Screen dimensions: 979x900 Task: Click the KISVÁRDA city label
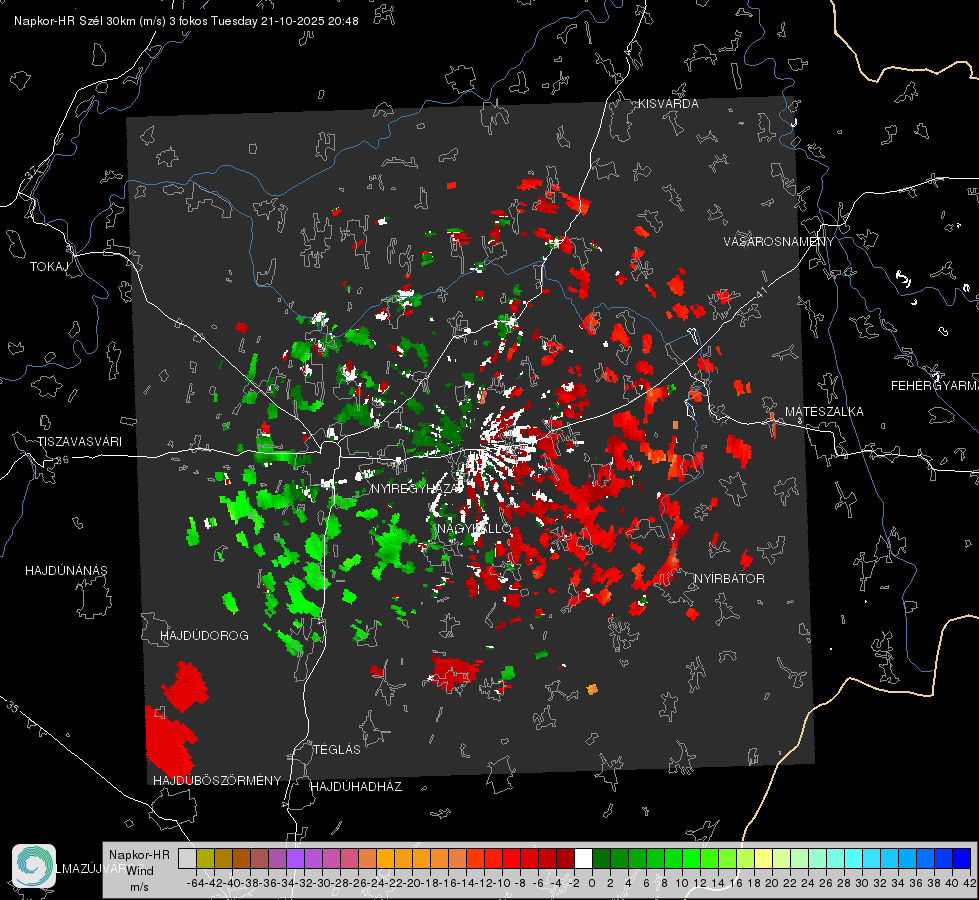(x=668, y=104)
